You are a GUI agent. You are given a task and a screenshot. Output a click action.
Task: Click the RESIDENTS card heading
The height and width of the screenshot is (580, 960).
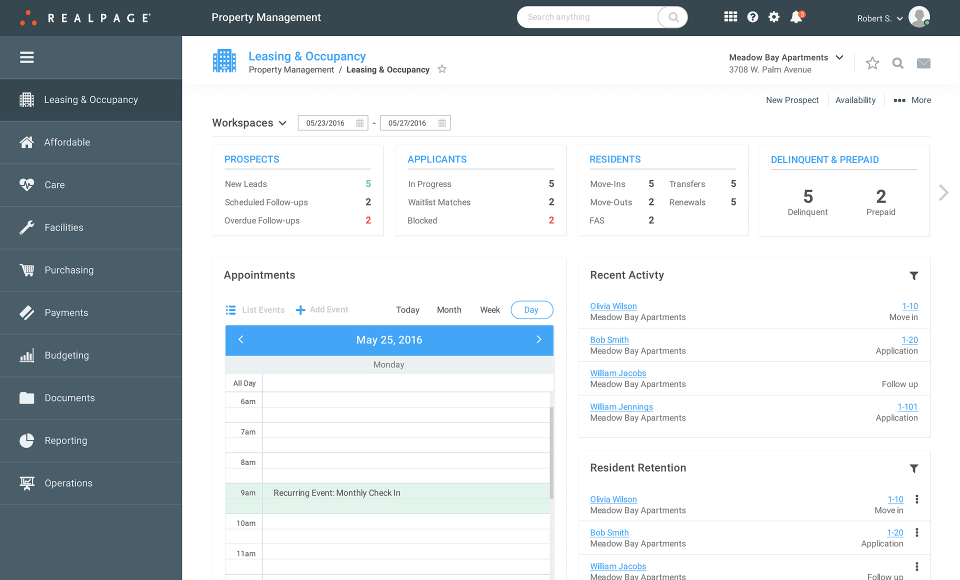(x=615, y=159)
